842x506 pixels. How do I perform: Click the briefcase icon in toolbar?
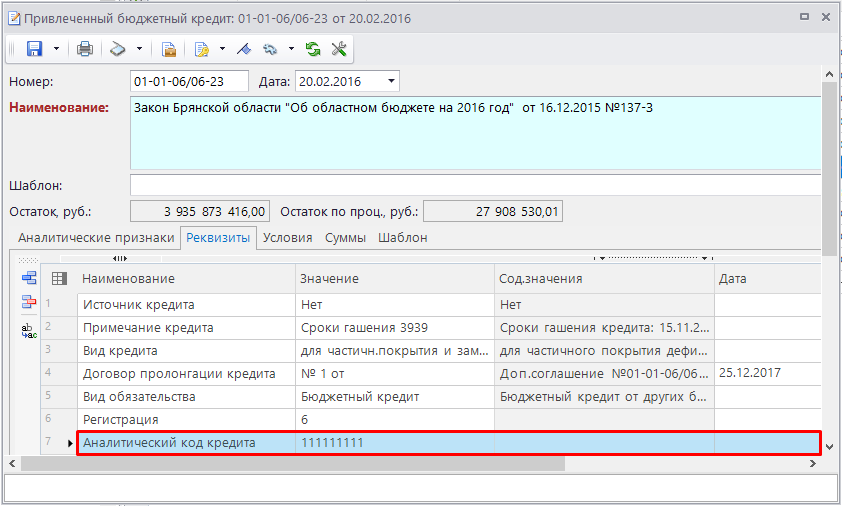click(169, 49)
